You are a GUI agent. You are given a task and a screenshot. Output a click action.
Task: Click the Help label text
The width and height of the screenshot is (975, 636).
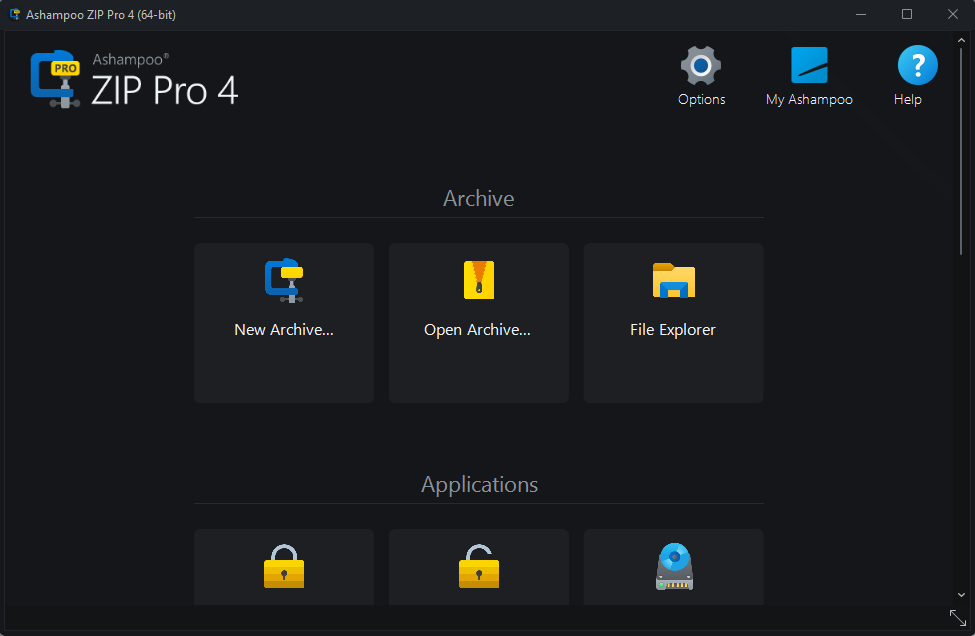[907, 99]
